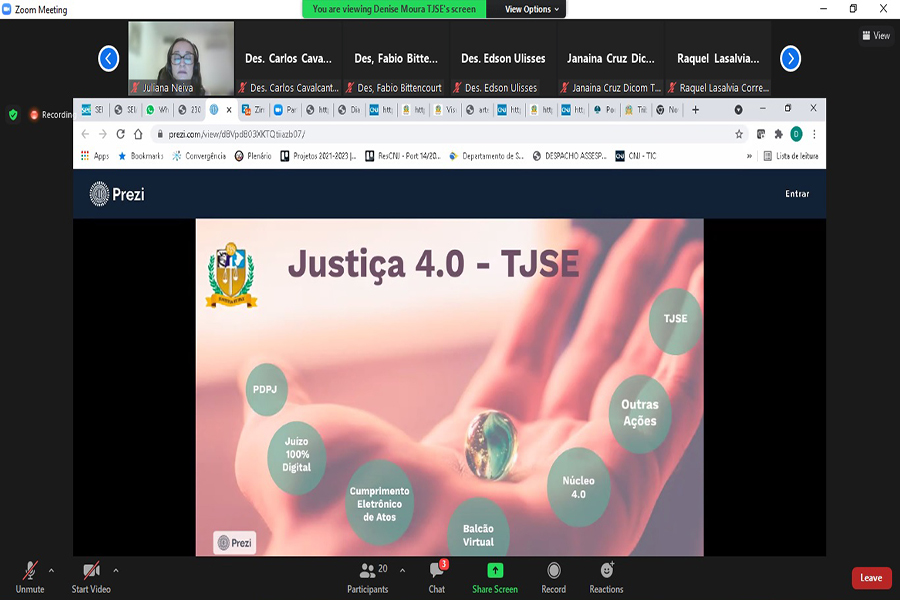Switch layout using View button
The width and height of the screenshot is (900, 600).
click(875, 36)
